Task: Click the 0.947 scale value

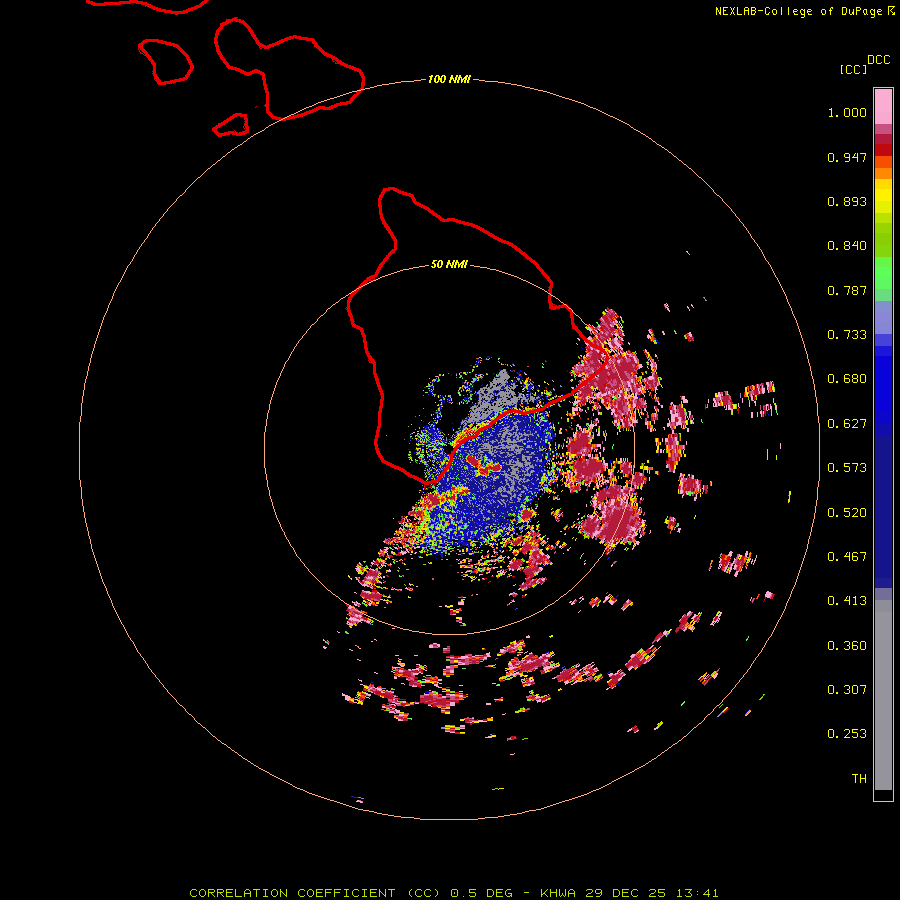Action: [x=847, y=157]
